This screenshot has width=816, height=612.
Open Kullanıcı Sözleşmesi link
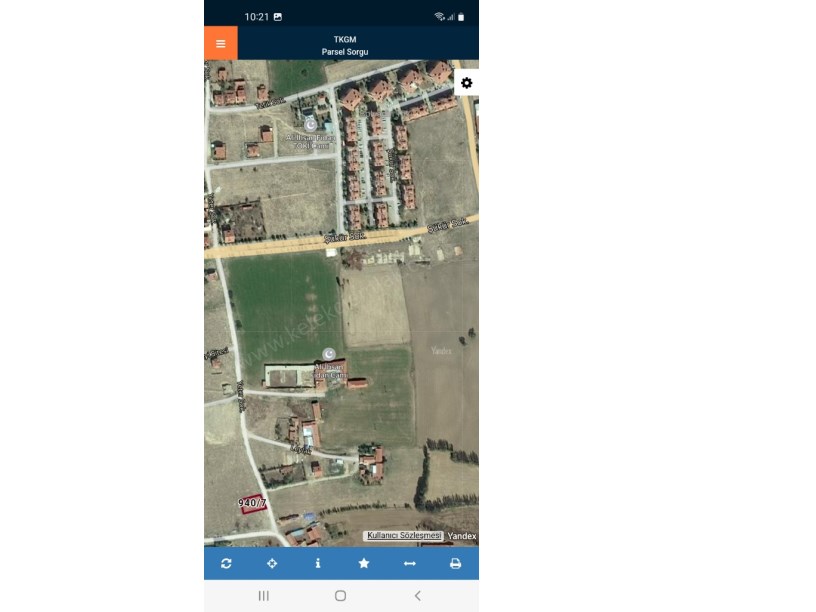tap(404, 536)
